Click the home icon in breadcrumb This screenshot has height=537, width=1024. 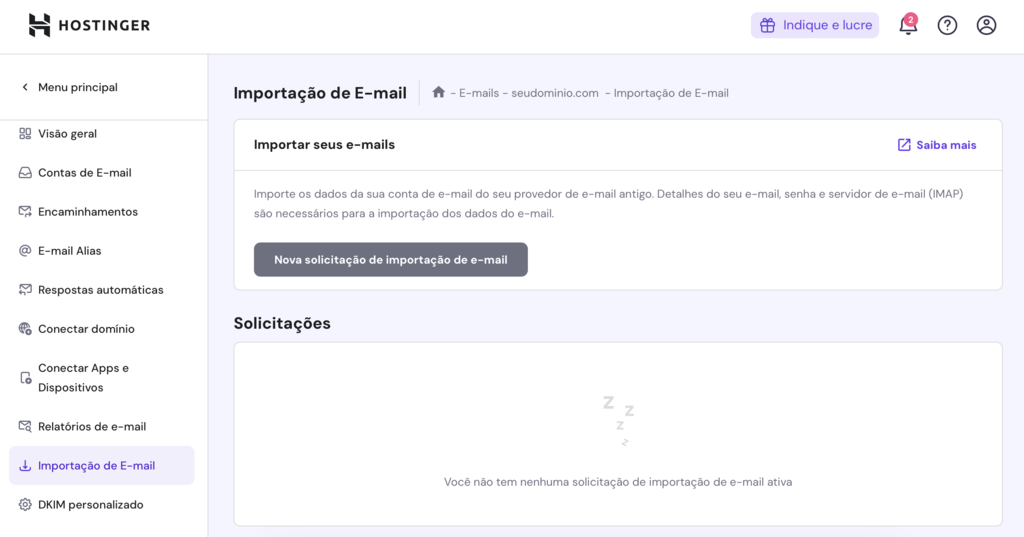(x=438, y=92)
